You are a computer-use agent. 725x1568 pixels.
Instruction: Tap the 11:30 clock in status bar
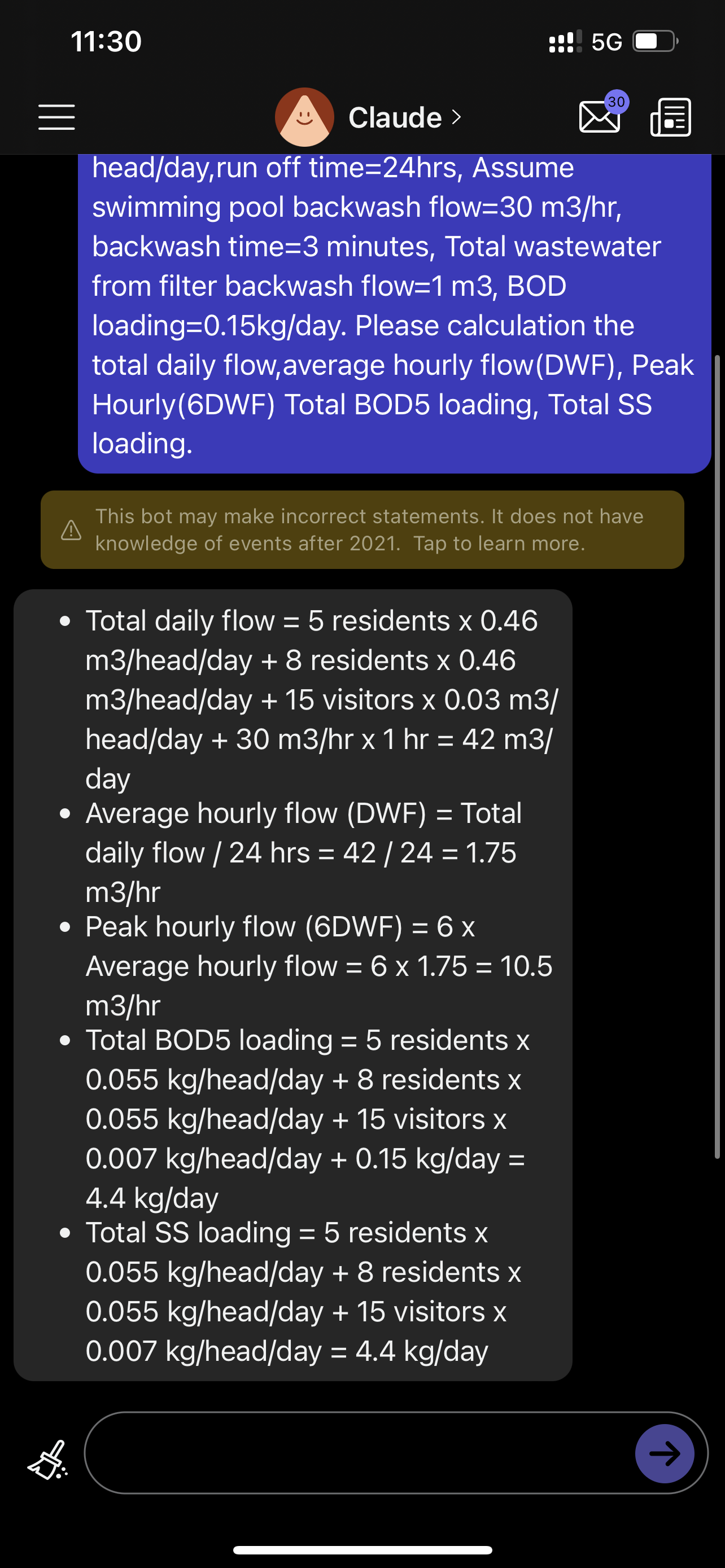(106, 41)
